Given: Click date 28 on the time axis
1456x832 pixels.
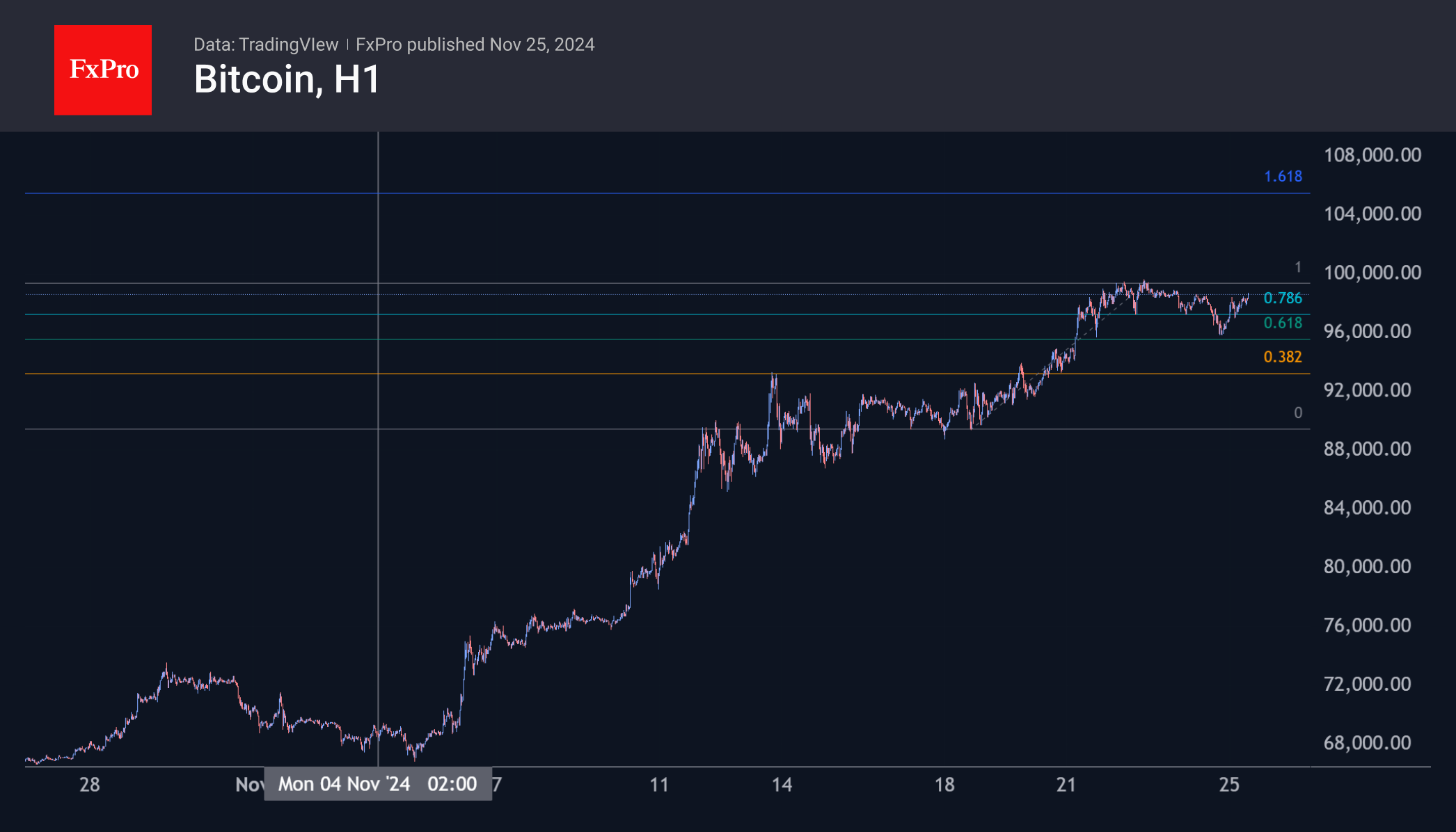Looking at the screenshot, I should (x=90, y=785).
